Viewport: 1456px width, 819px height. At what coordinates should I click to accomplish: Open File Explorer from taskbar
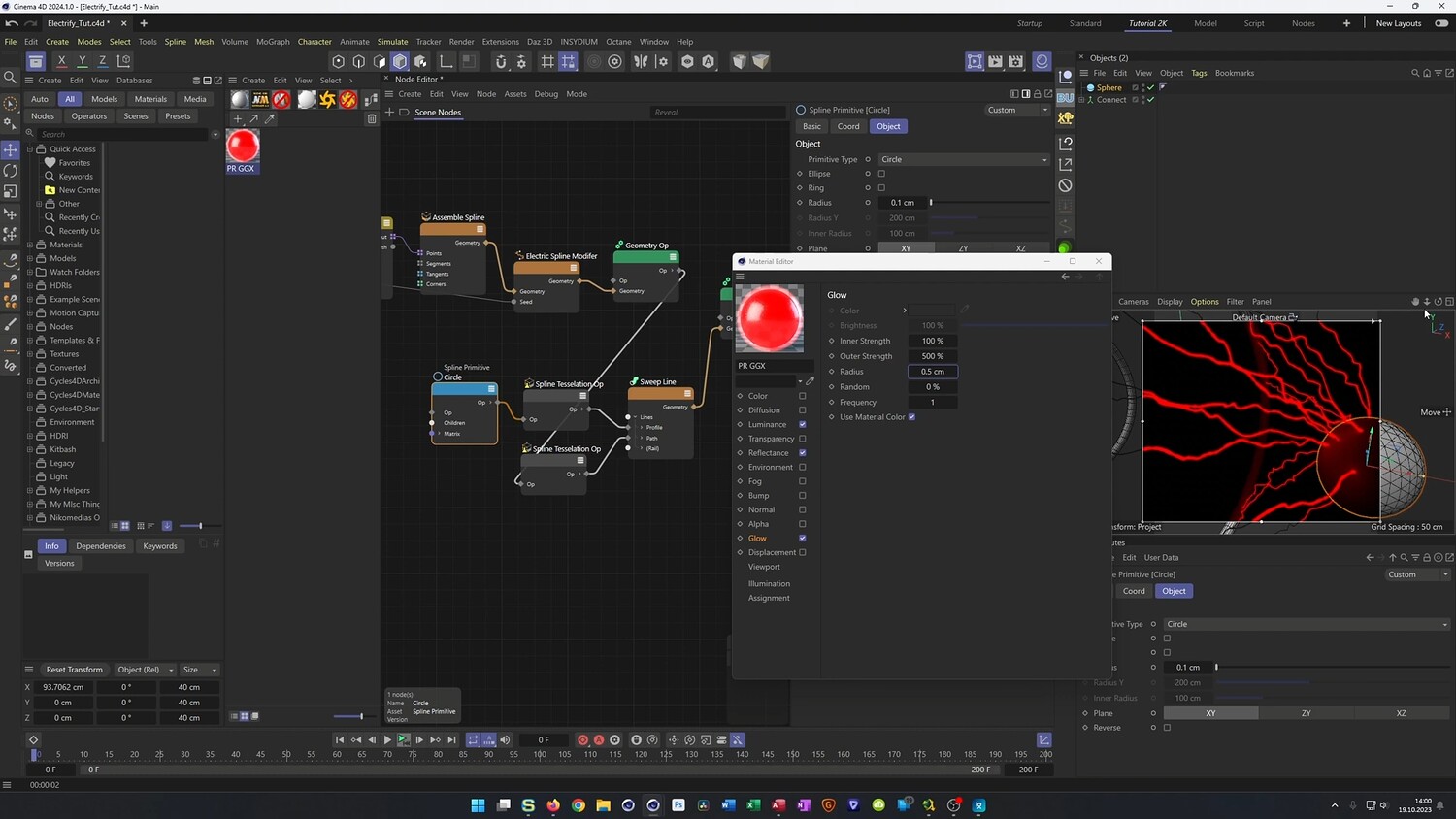pos(603,805)
